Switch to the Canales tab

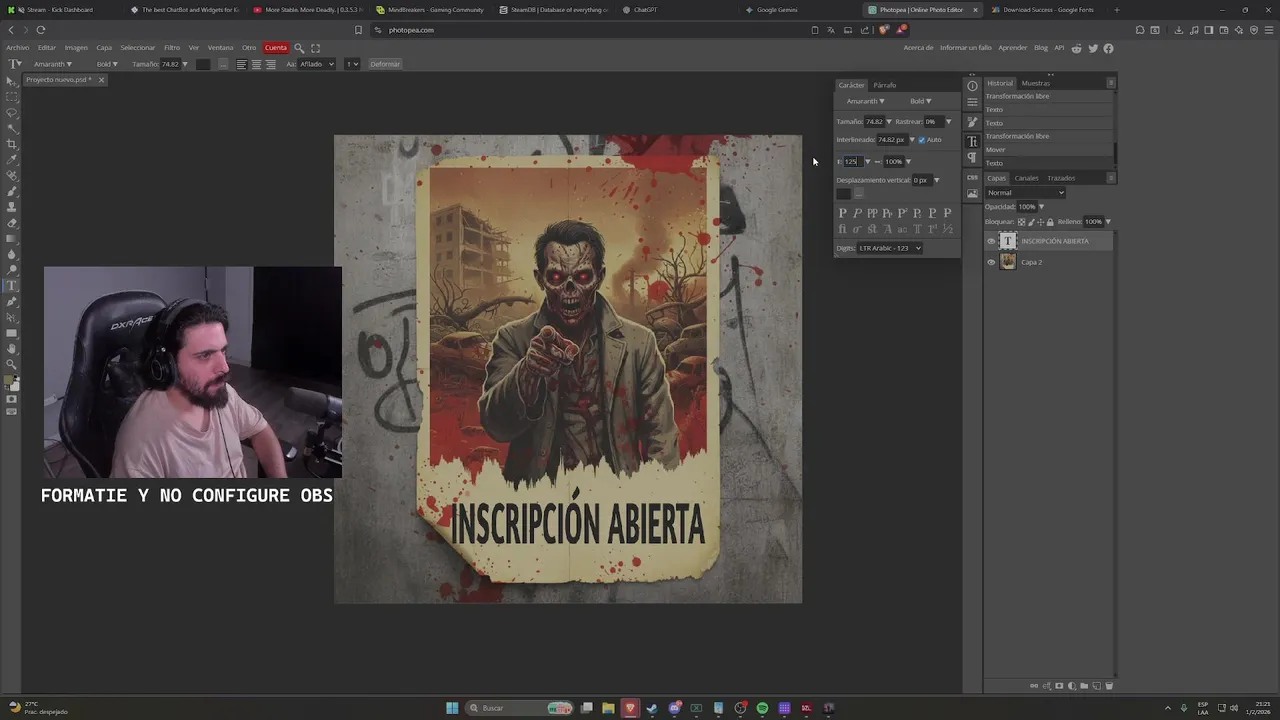1026,178
